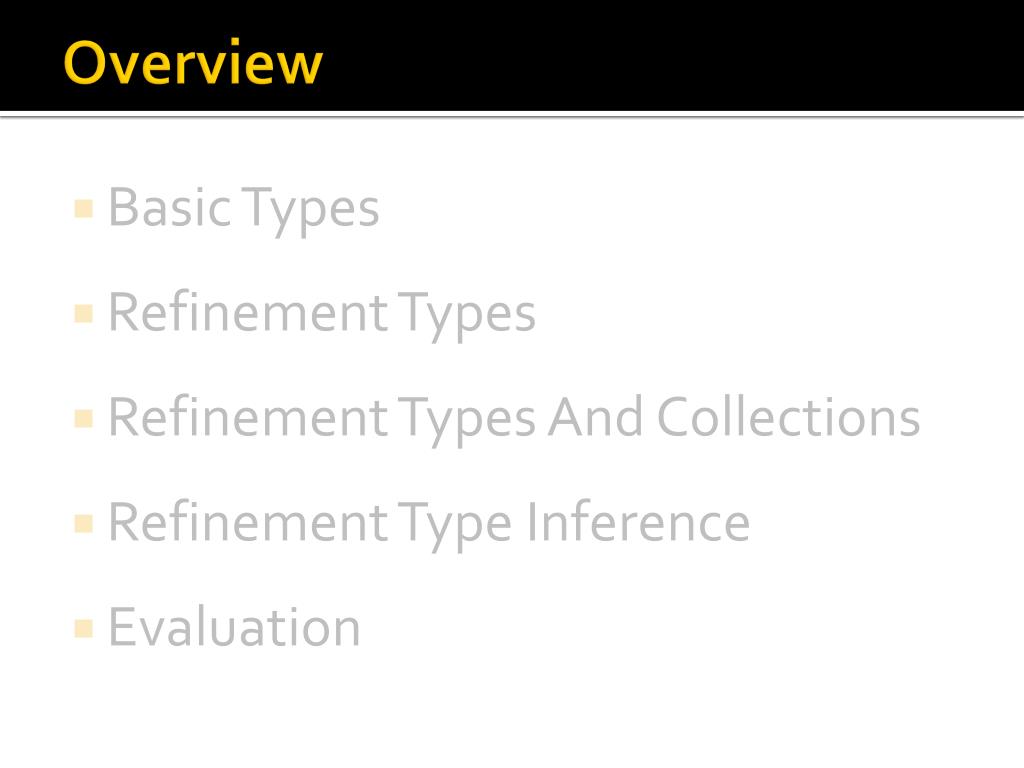Select the "Basic Types" bullet text
This screenshot has height=768, width=1024.
pyautogui.click(x=243, y=208)
